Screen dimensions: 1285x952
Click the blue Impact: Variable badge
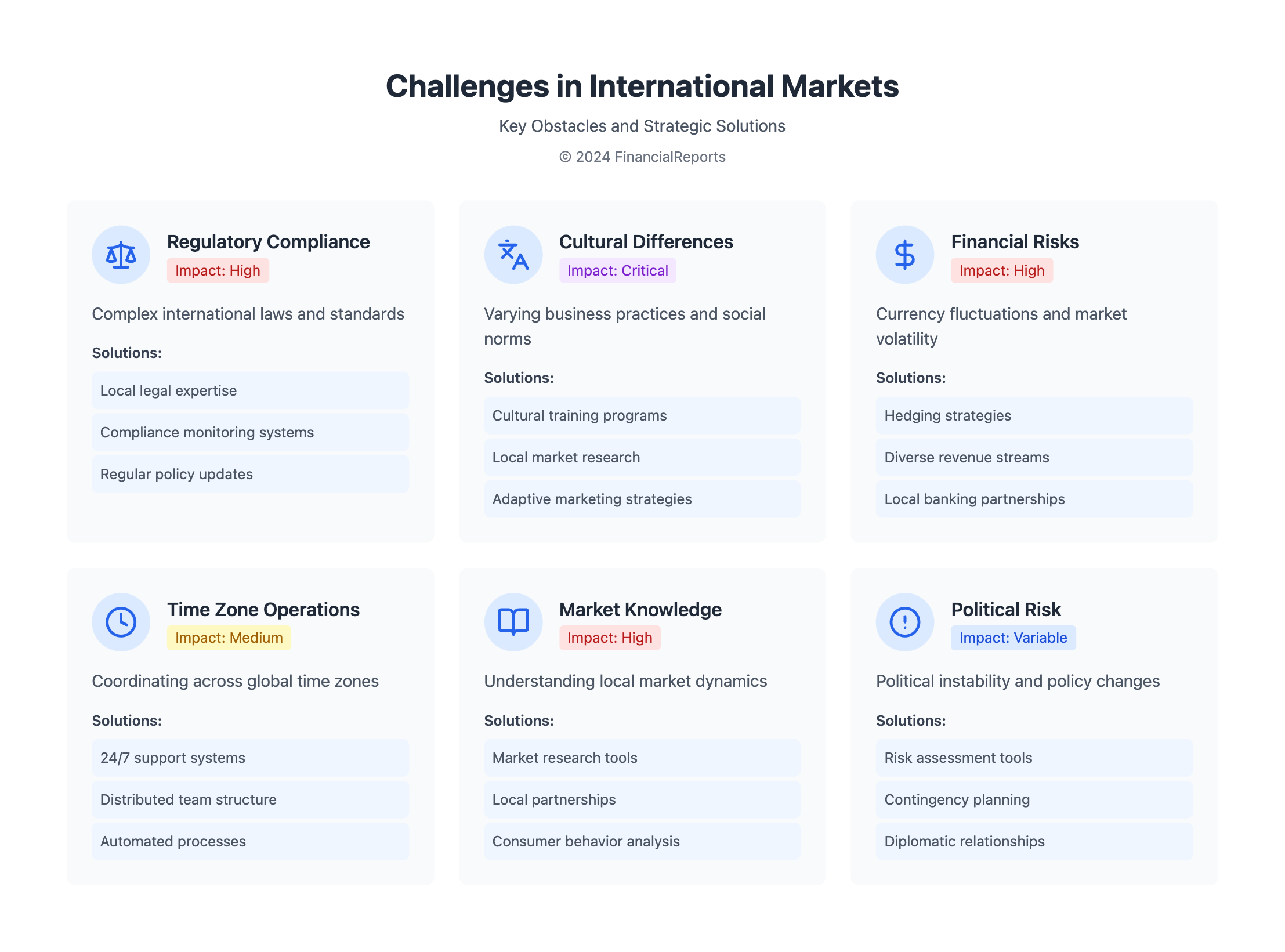[1012, 638]
